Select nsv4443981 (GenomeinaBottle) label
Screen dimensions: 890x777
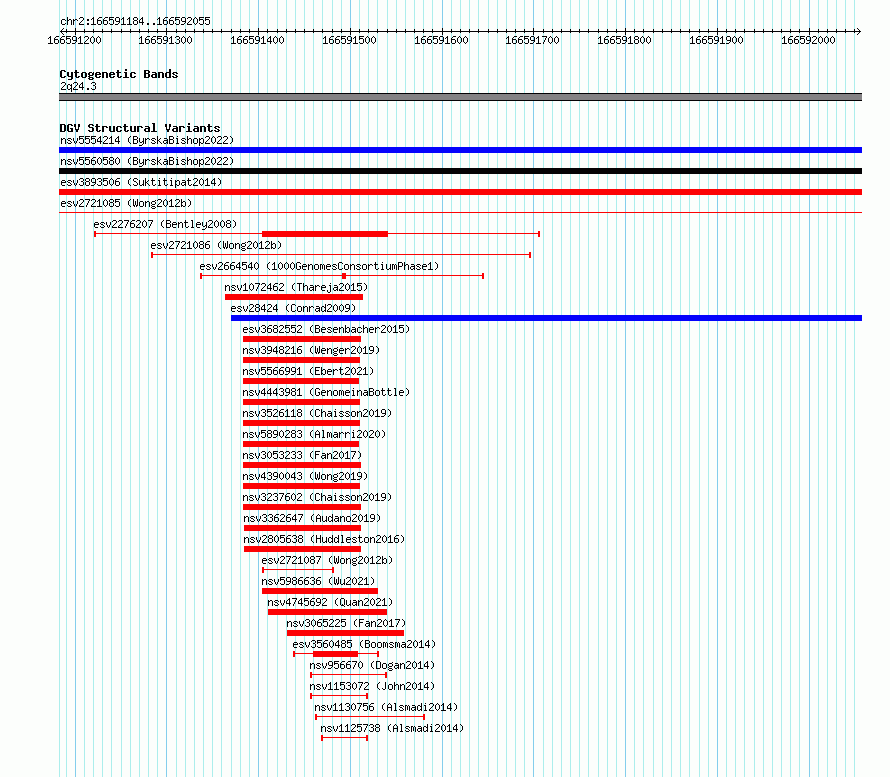click(x=326, y=392)
